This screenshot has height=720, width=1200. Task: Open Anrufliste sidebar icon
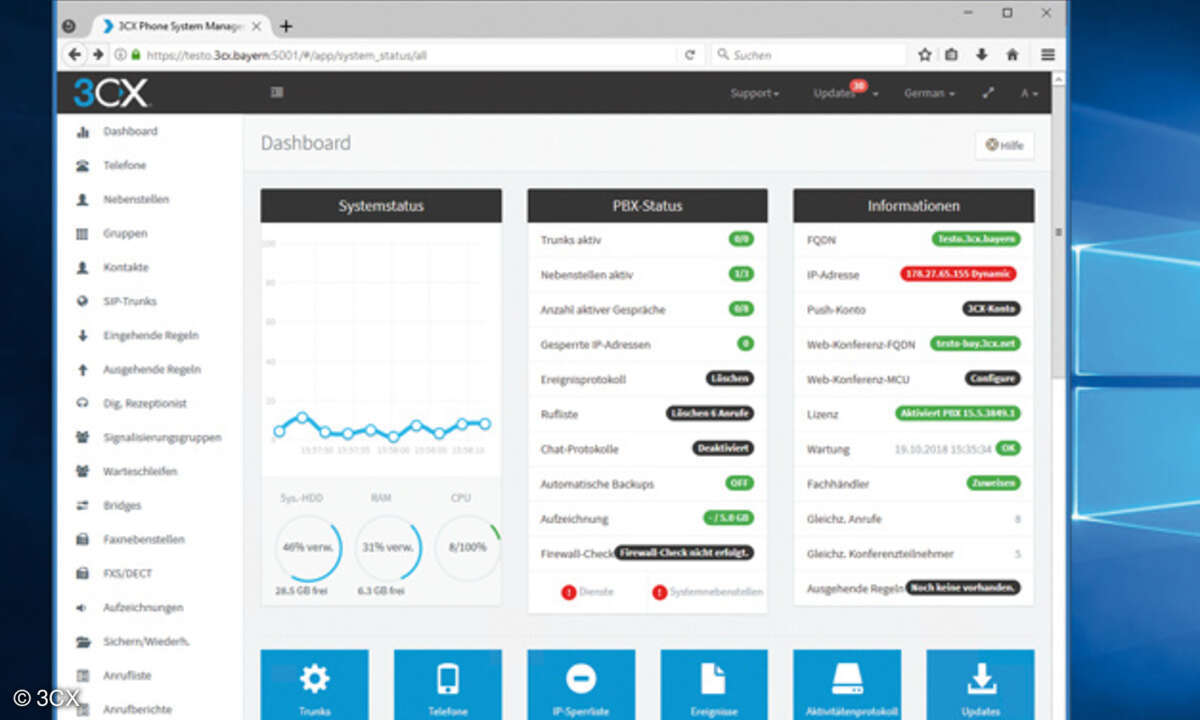pyautogui.click(x=82, y=675)
